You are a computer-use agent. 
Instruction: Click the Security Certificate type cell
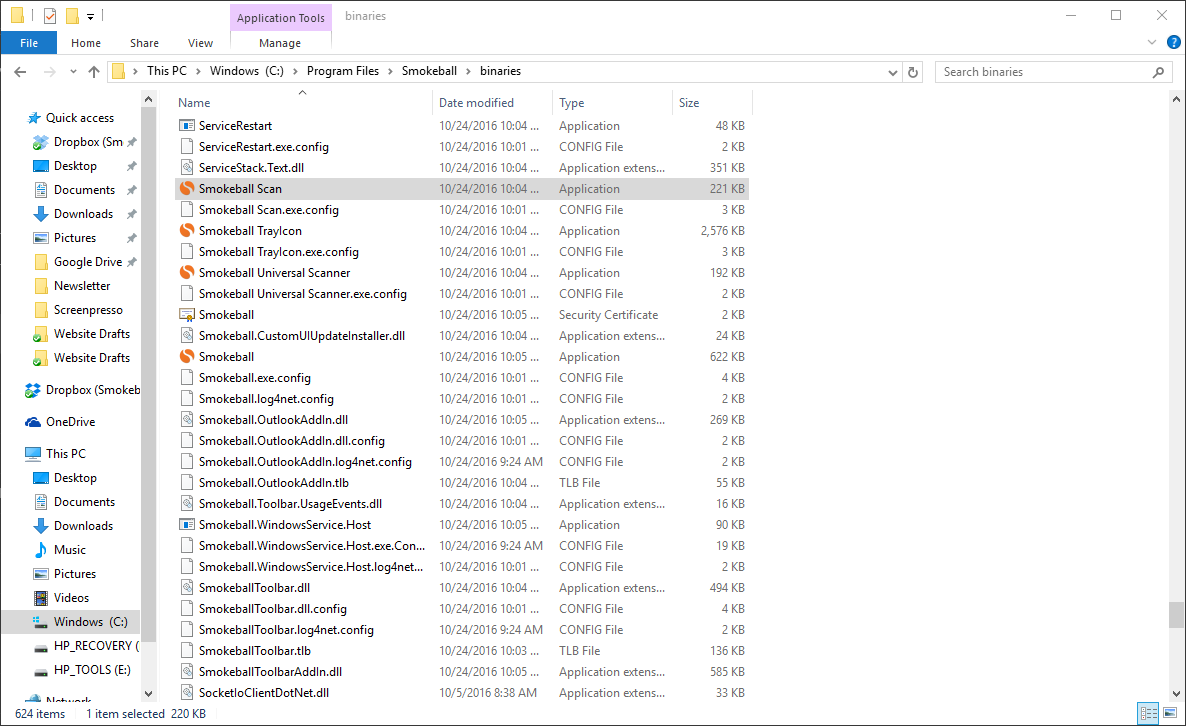[x=608, y=315]
